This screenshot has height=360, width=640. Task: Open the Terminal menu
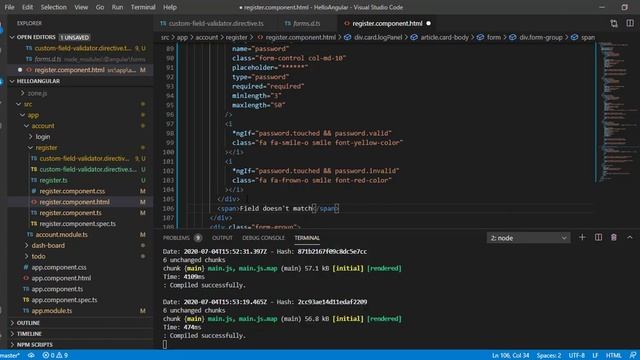143,7
